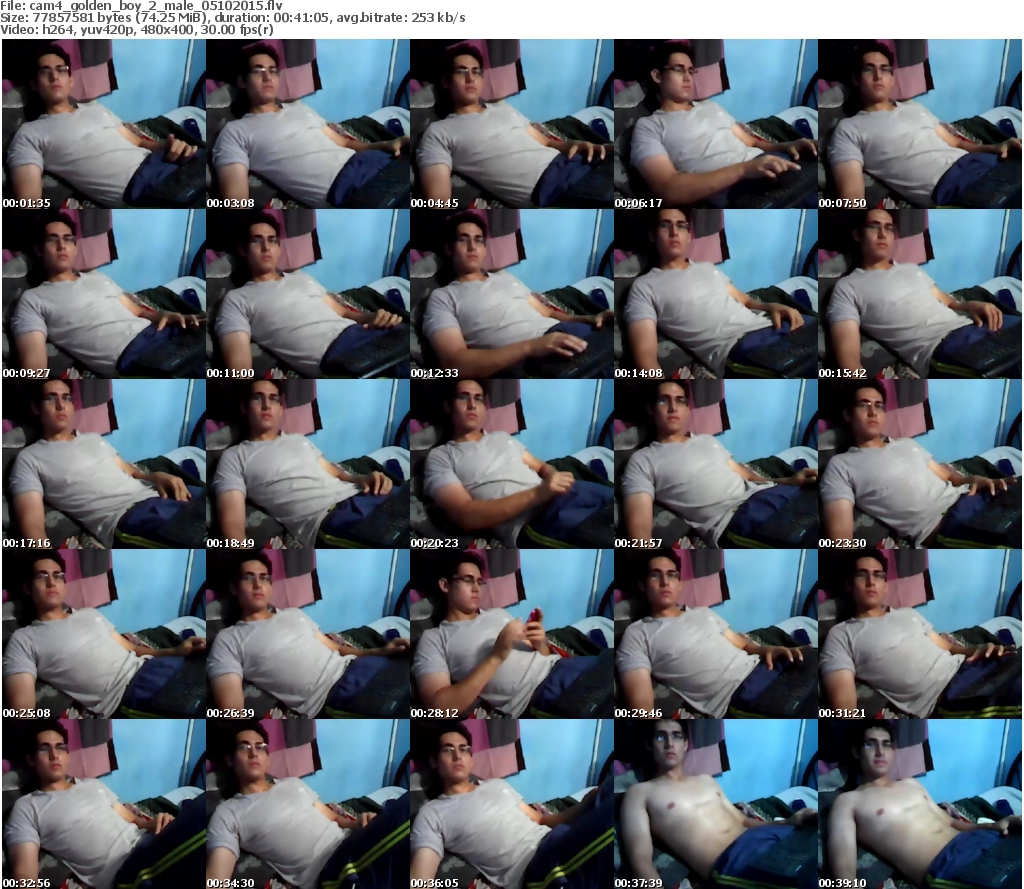This screenshot has width=1024, height=889.
Task: Select the thumbnail stamped 00:03:08
Action: click(308, 124)
